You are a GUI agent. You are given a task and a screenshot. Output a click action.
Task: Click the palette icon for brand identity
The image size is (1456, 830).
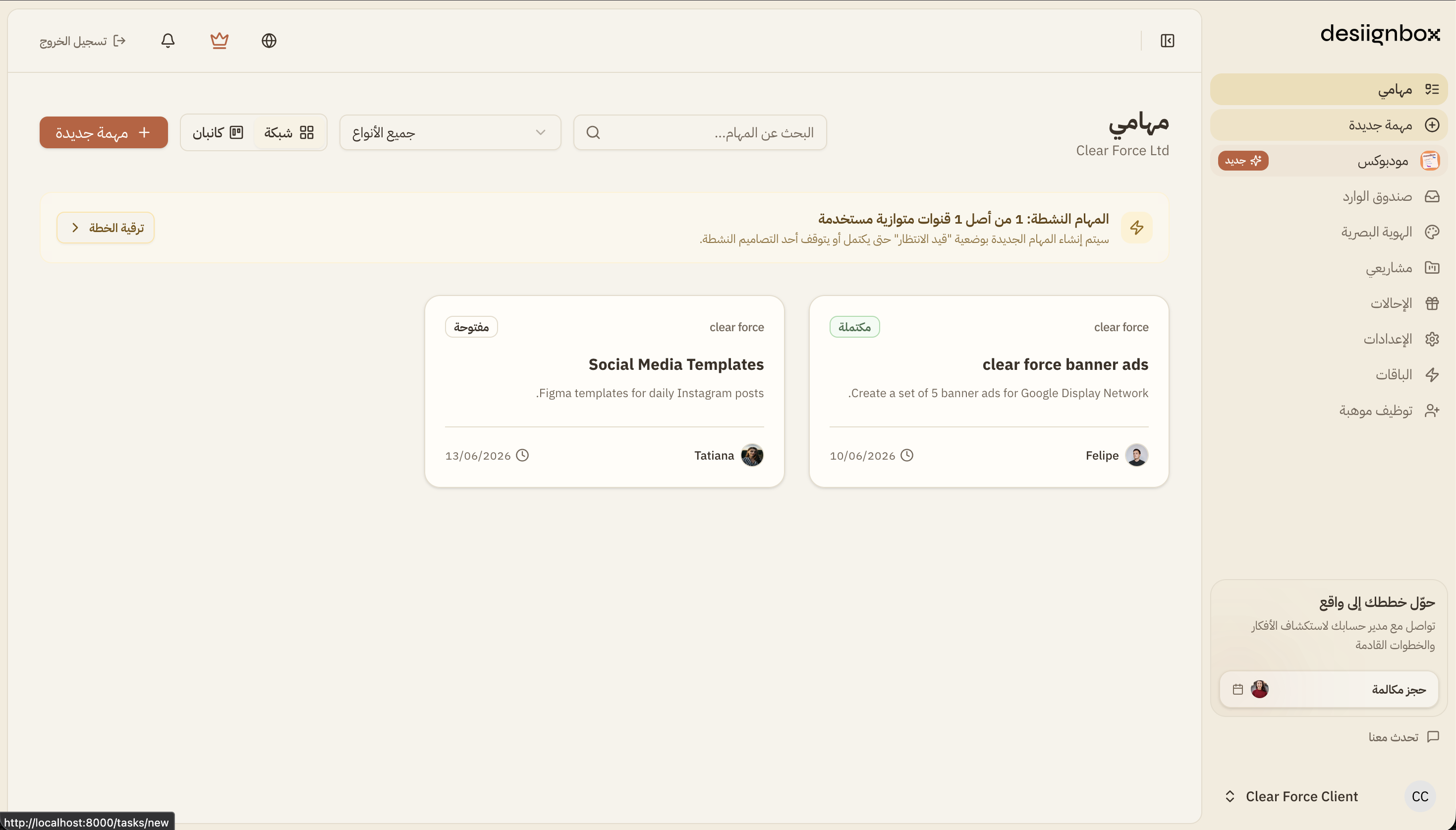1432,232
